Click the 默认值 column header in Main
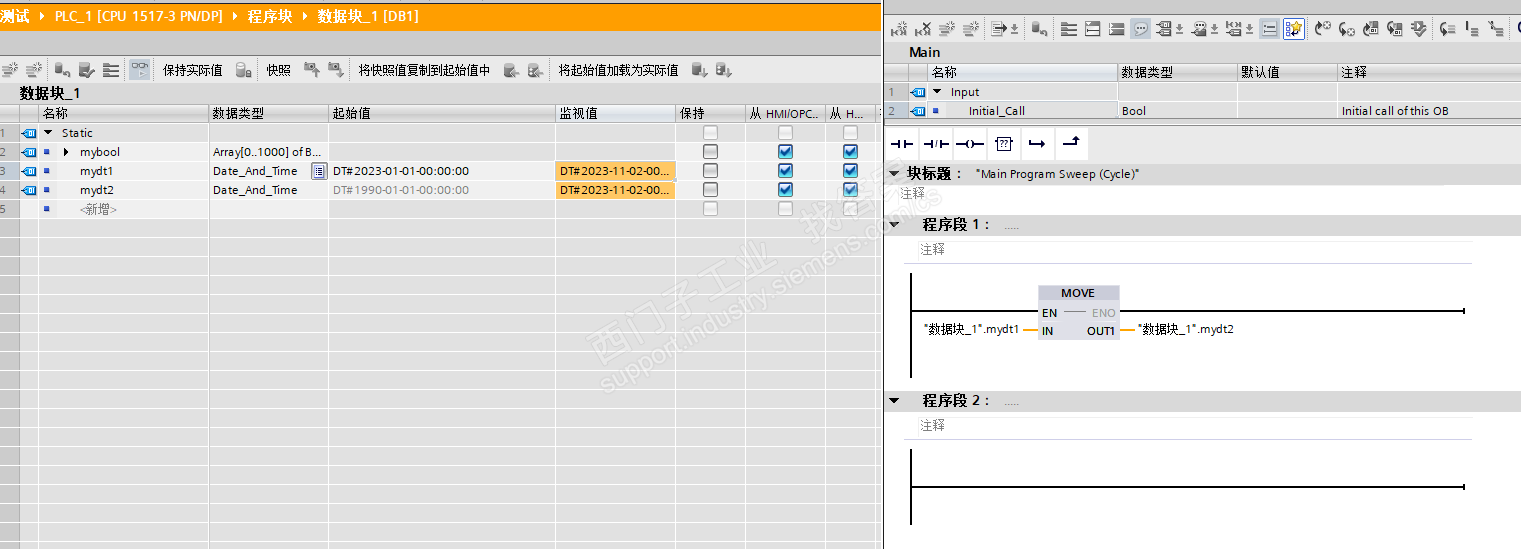1521x549 pixels. click(x=1287, y=72)
